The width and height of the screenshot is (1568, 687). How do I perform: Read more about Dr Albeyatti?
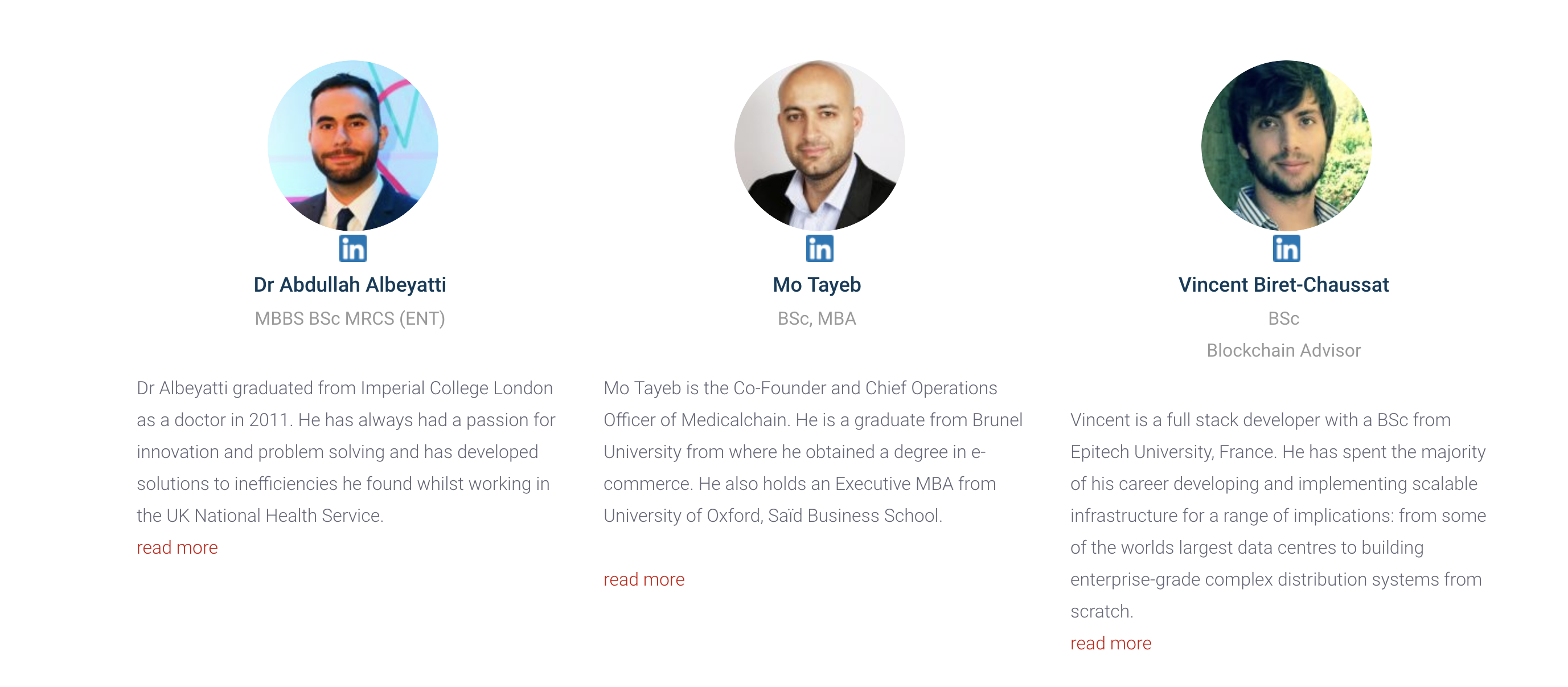(x=177, y=547)
